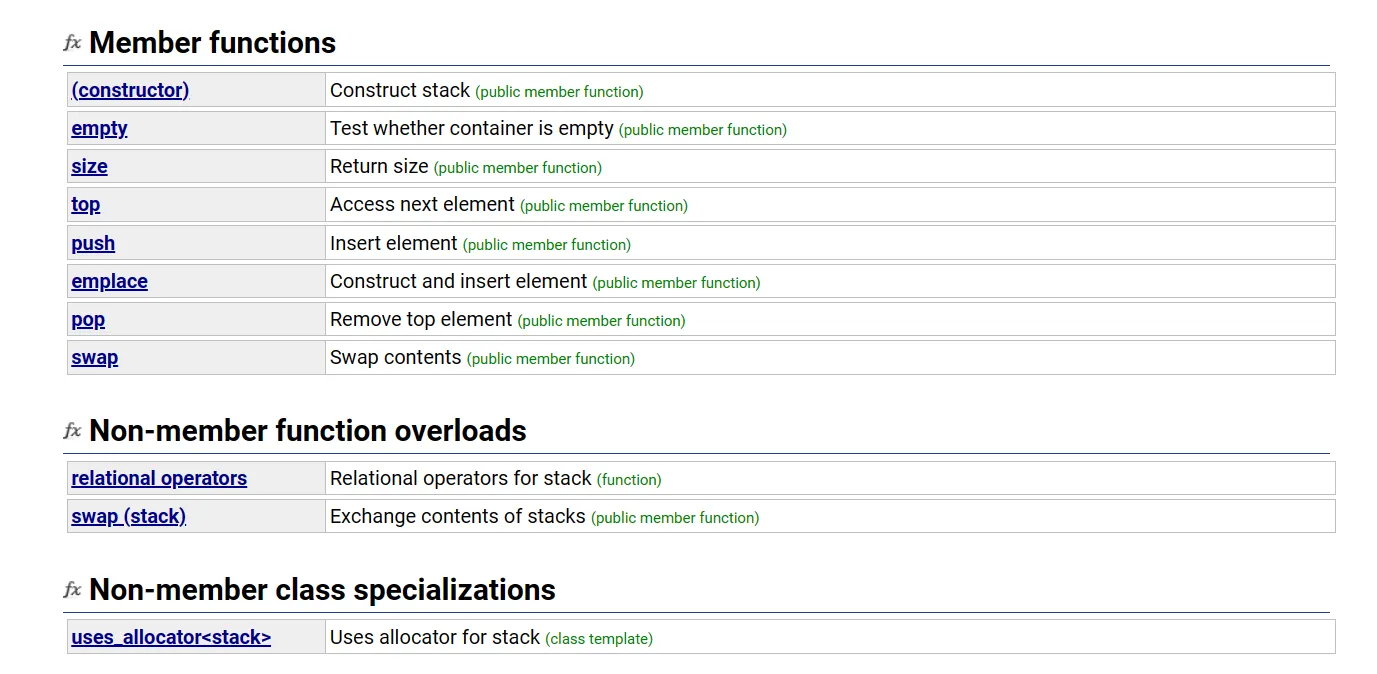The width and height of the screenshot is (1377, 674).
Task: Click the Member functions heading
Action: [x=212, y=43]
